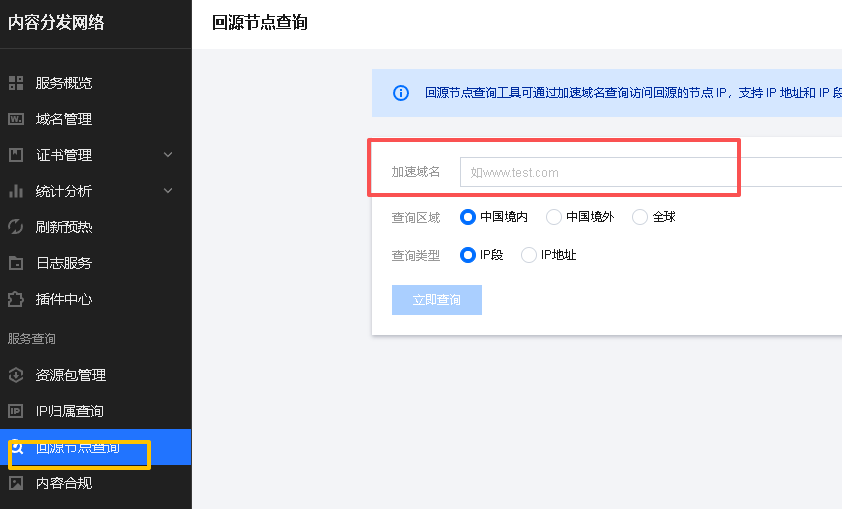Click the 插件中心 puzzle icon
The image size is (842, 509).
click(x=16, y=299)
